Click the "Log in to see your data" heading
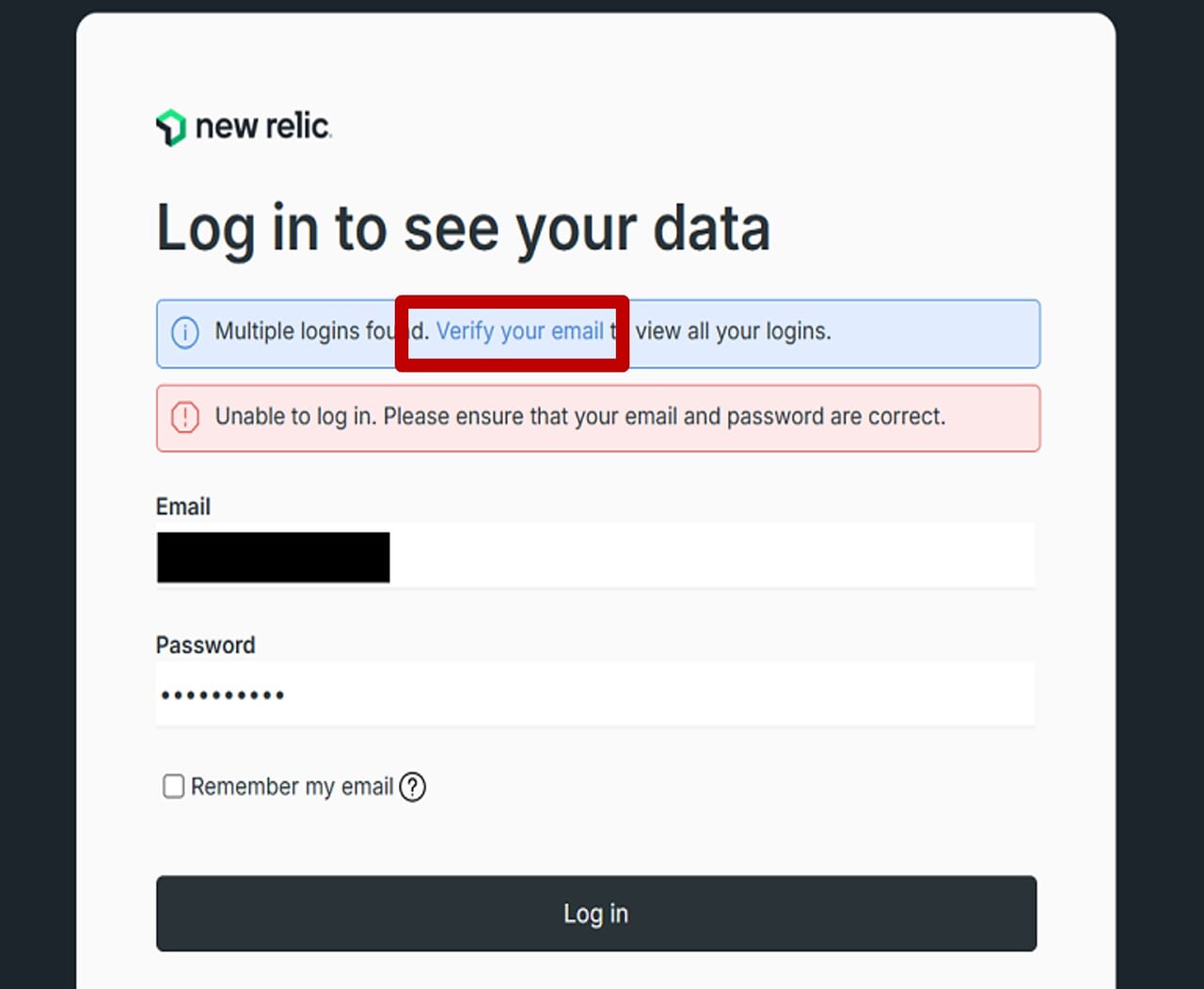This screenshot has height=989, width=1204. 463,229
